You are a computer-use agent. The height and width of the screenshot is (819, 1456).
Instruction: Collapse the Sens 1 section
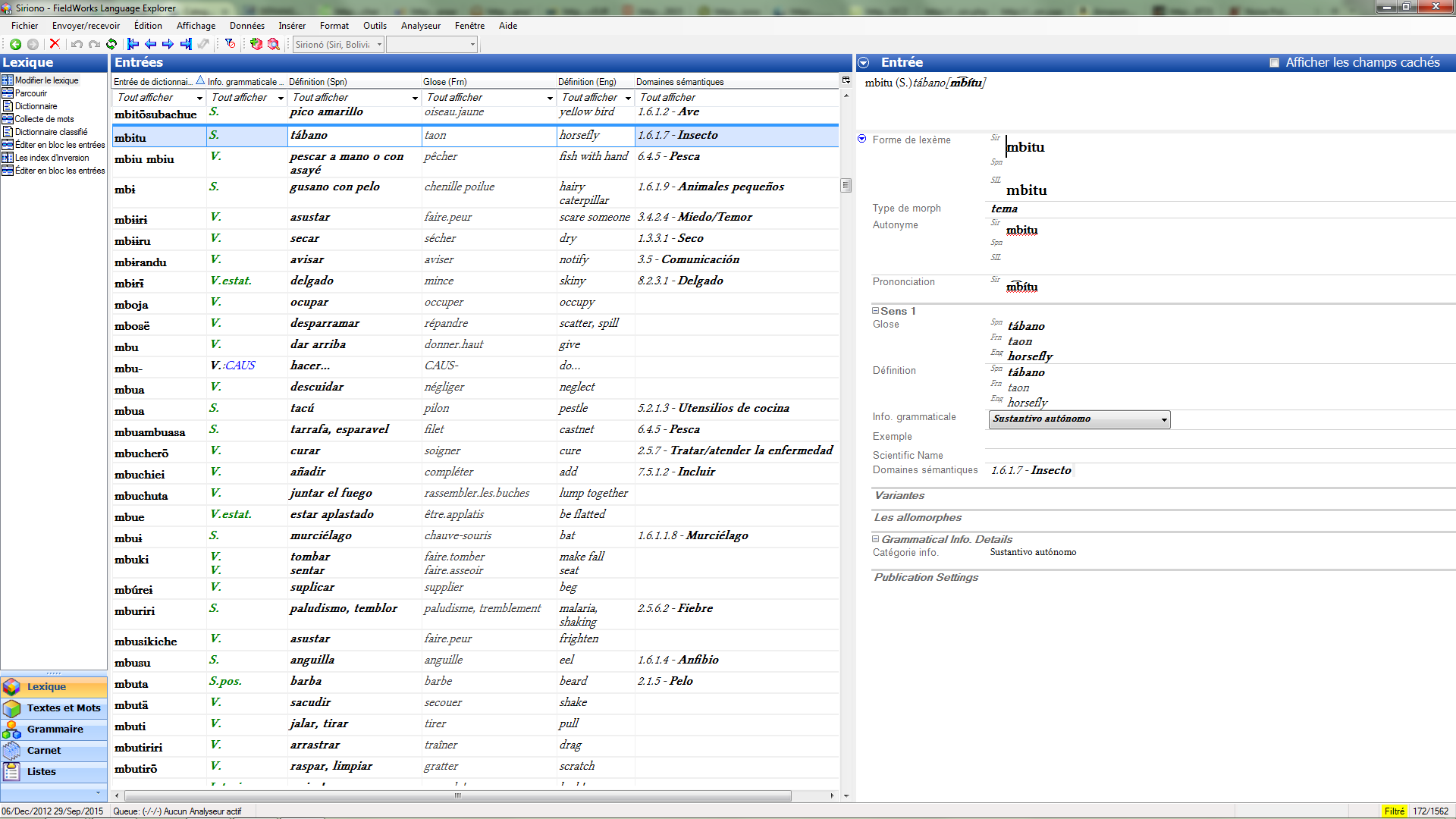[875, 311]
